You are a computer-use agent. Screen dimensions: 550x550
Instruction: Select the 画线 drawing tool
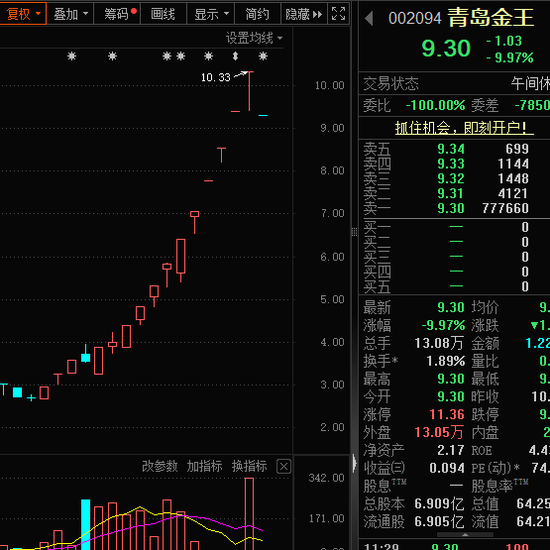pyautogui.click(x=163, y=14)
